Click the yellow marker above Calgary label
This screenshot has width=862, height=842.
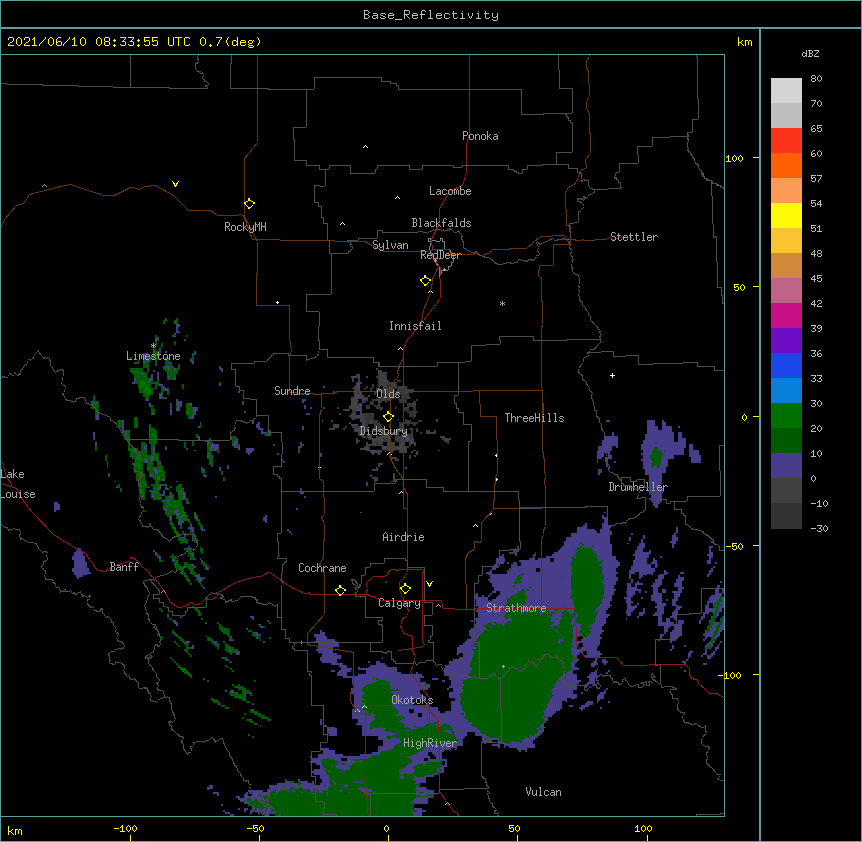point(405,589)
